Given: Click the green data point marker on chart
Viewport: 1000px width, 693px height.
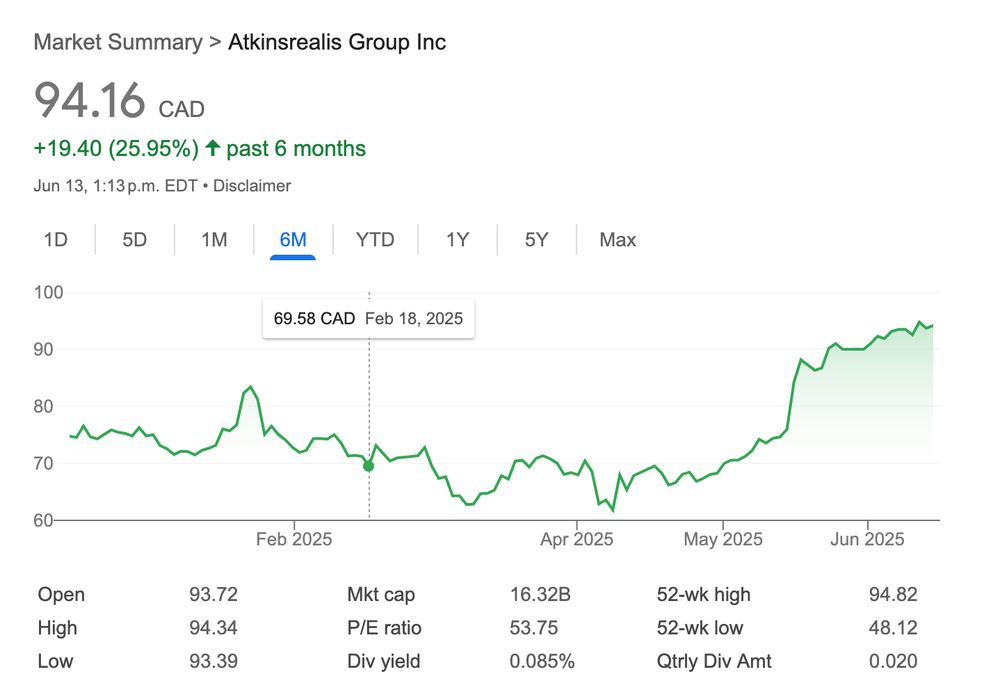Looking at the screenshot, I should [x=368, y=466].
